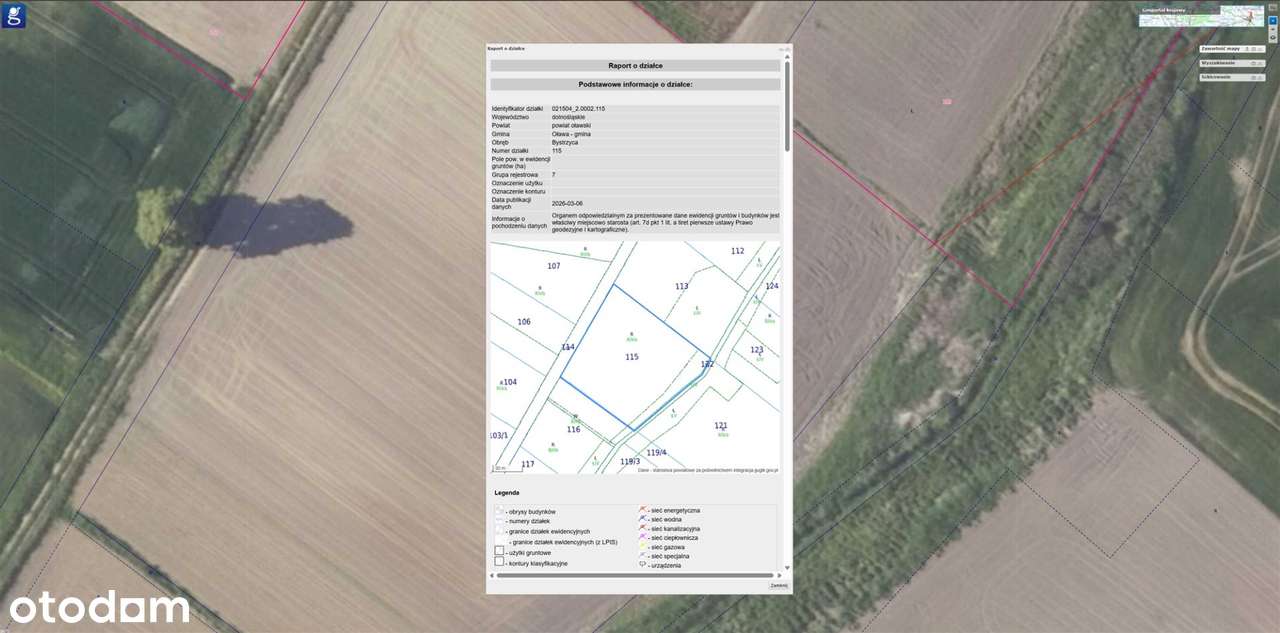This screenshot has width=1280, height=633.
Task: Click the blue zoom-in control button
Action: point(1273,20)
